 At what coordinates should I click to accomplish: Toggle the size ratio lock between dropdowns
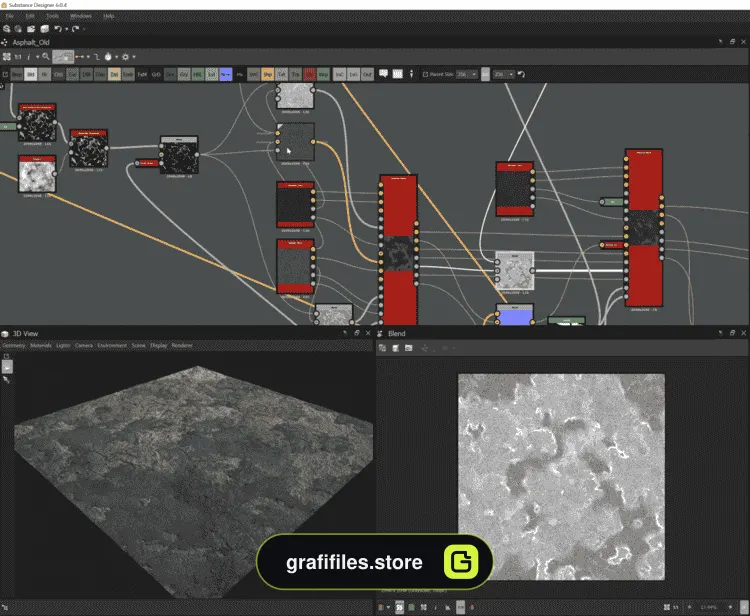(x=485, y=74)
